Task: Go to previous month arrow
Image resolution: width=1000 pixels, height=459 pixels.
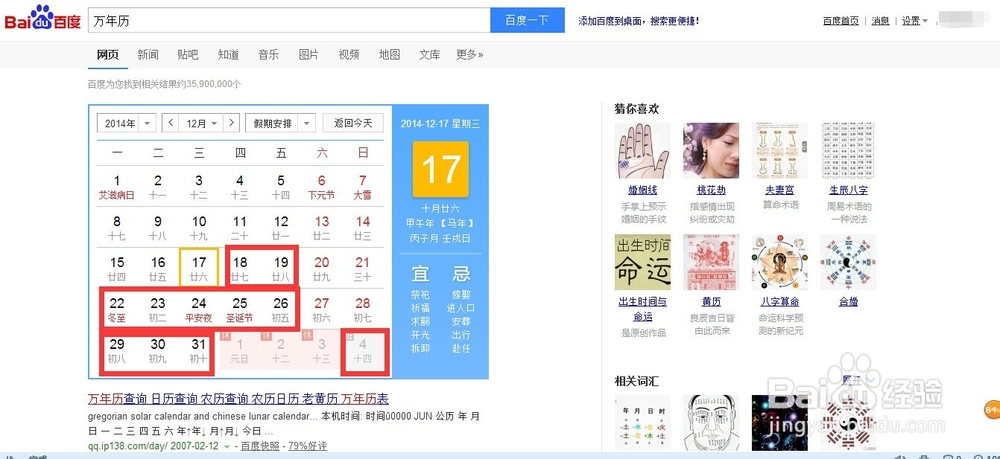Action: (170, 123)
